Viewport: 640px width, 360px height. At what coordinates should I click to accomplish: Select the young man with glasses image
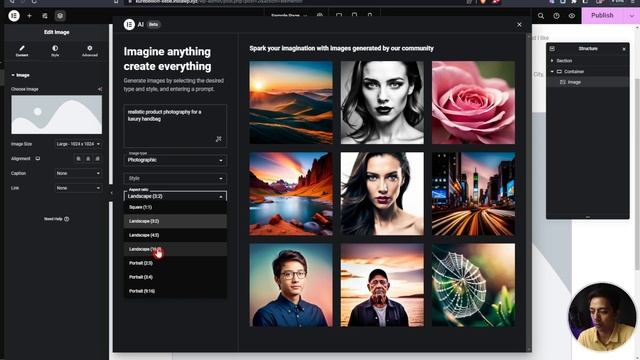click(291, 285)
